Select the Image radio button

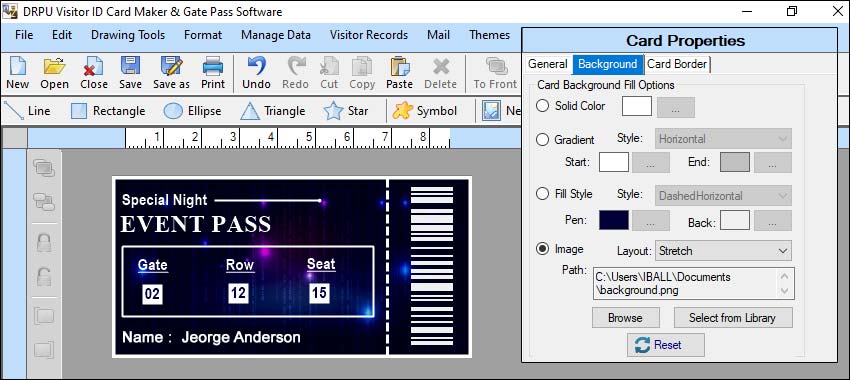point(542,249)
